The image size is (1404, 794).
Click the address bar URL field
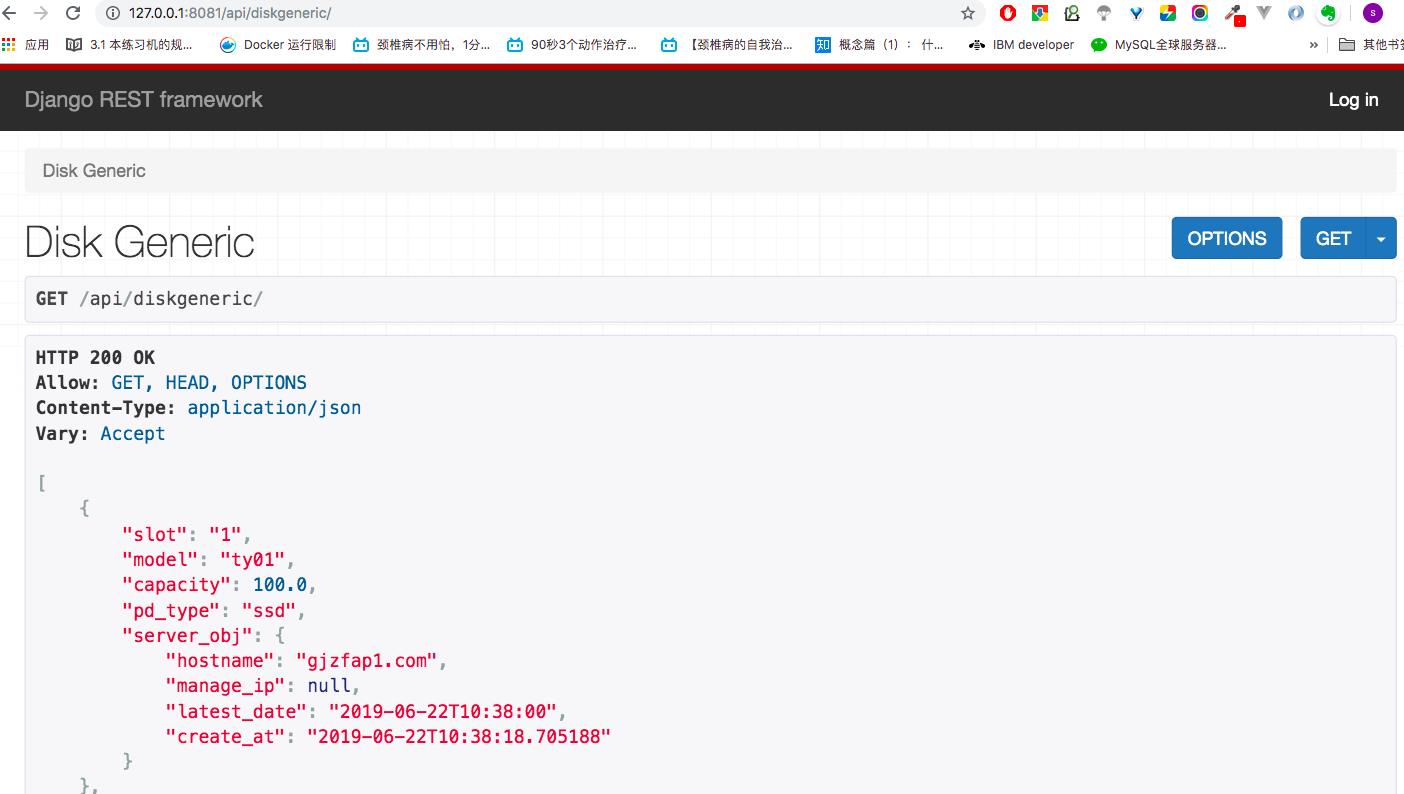[x=540, y=13]
